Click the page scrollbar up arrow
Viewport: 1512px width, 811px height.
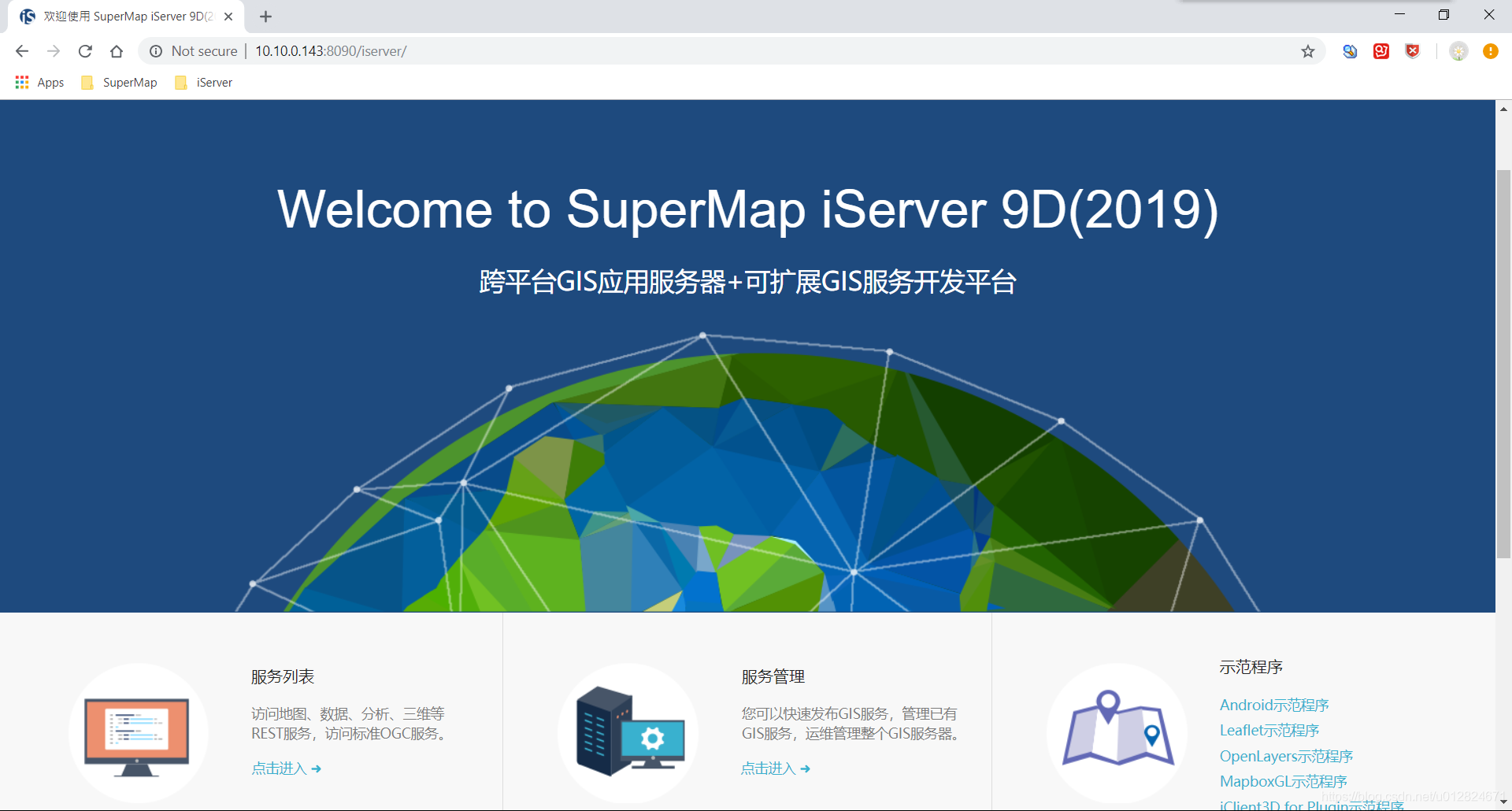pos(1504,109)
